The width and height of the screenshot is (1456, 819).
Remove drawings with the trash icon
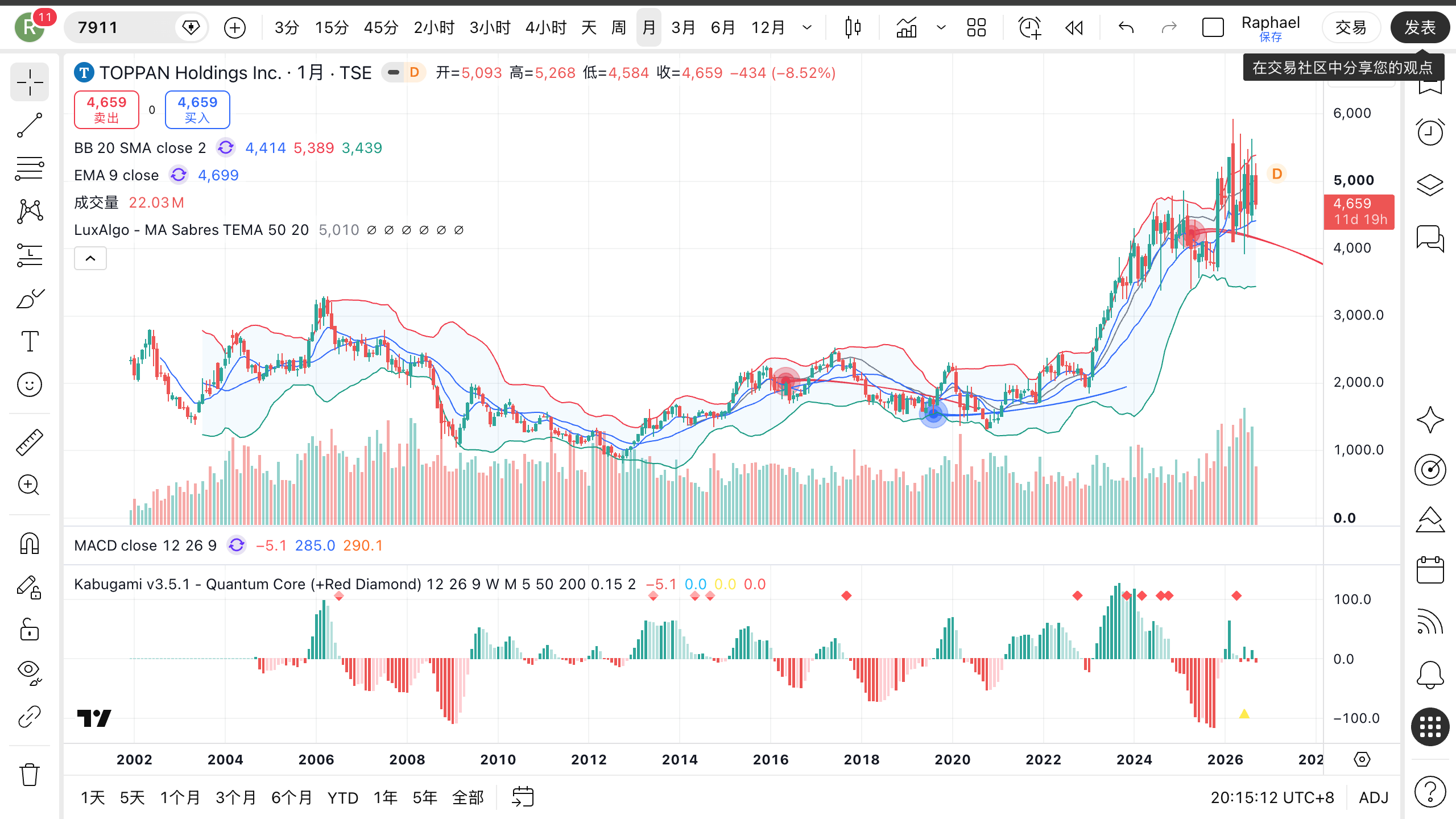[30, 775]
